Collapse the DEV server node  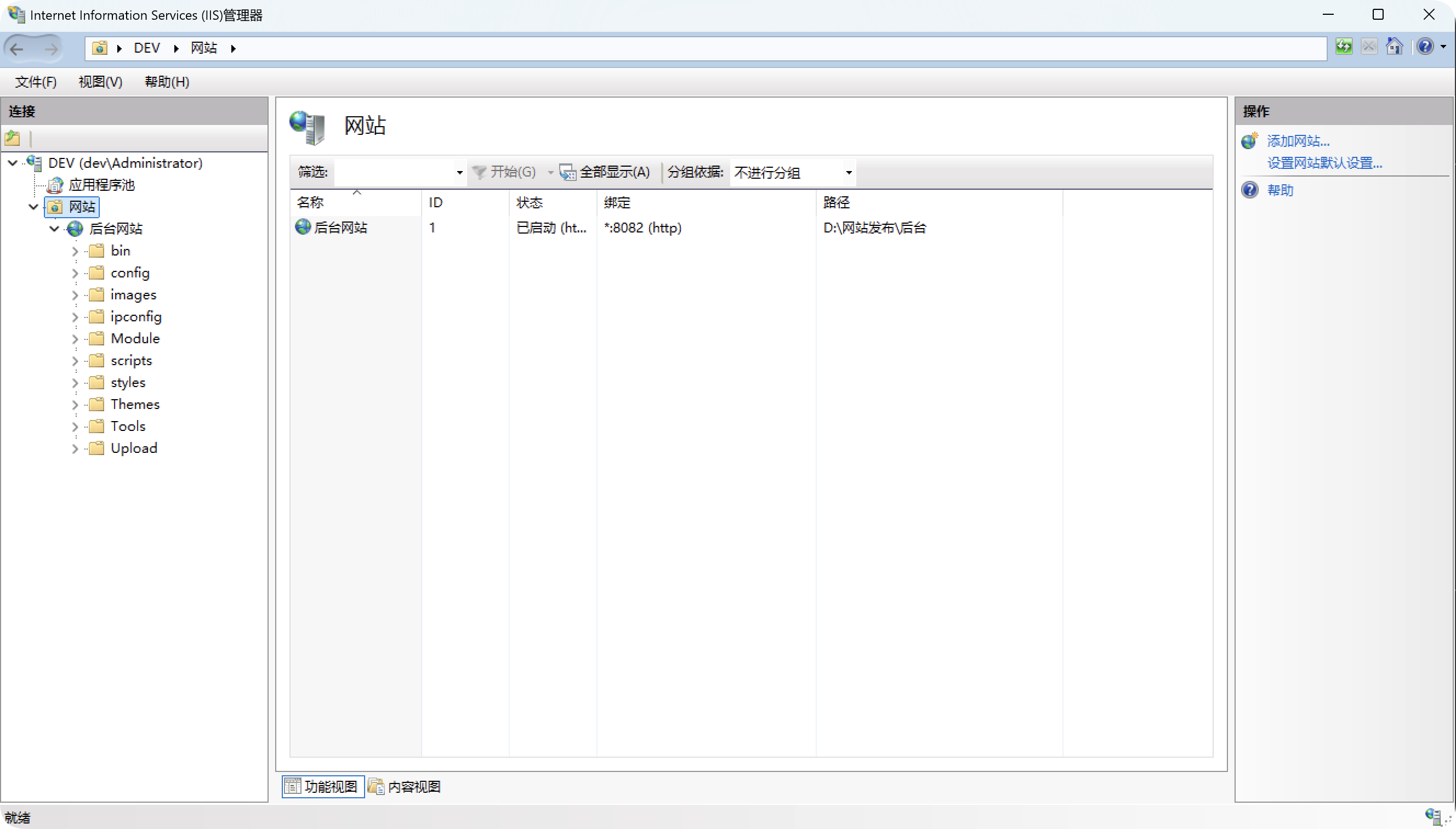13,163
